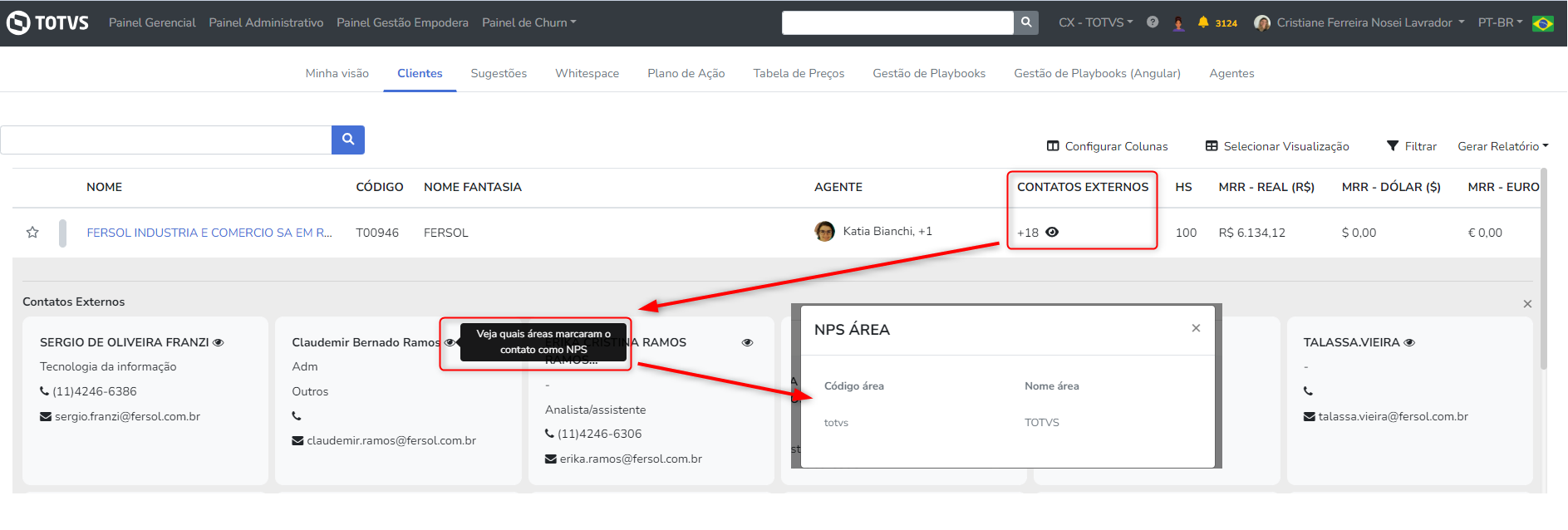Click CÓDIGO column header

coord(380,187)
